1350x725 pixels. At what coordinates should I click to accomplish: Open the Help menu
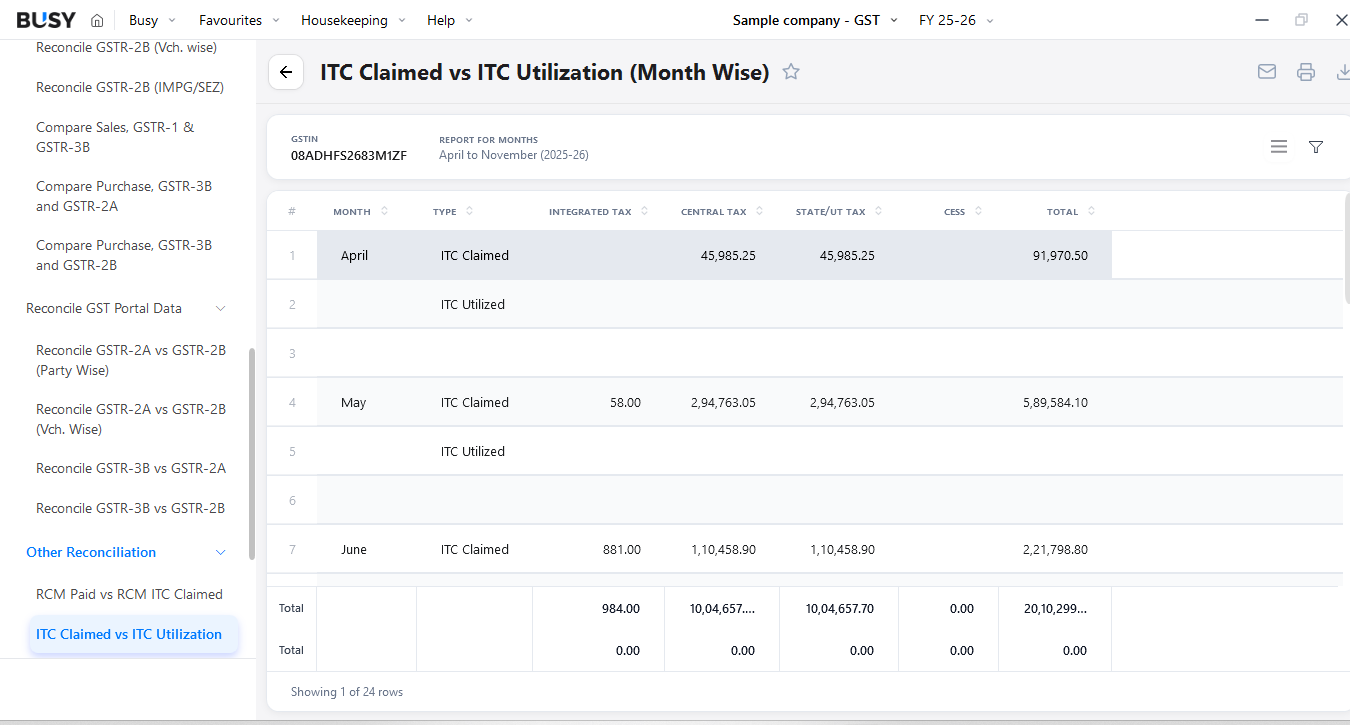pyautogui.click(x=450, y=20)
